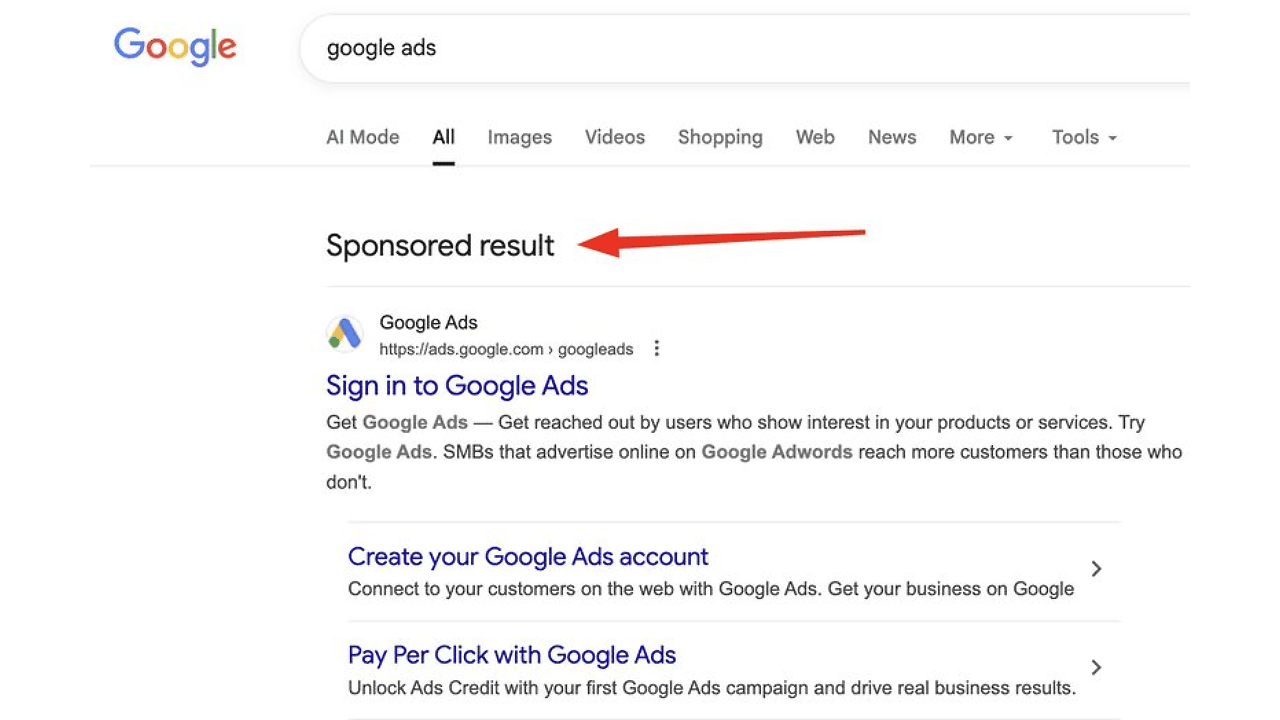1280x720 pixels.
Task: Click the 'Google Ads' advertiser name
Action: (428, 322)
